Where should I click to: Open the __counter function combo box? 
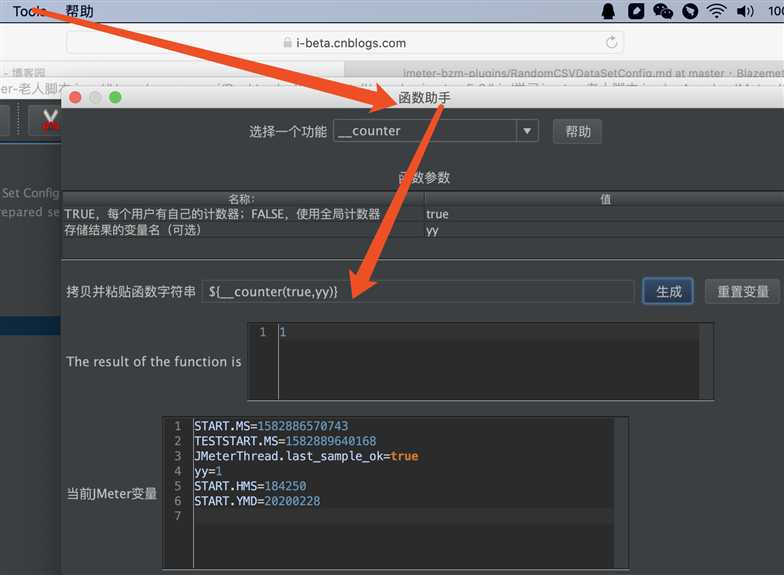(x=436, y=131)
